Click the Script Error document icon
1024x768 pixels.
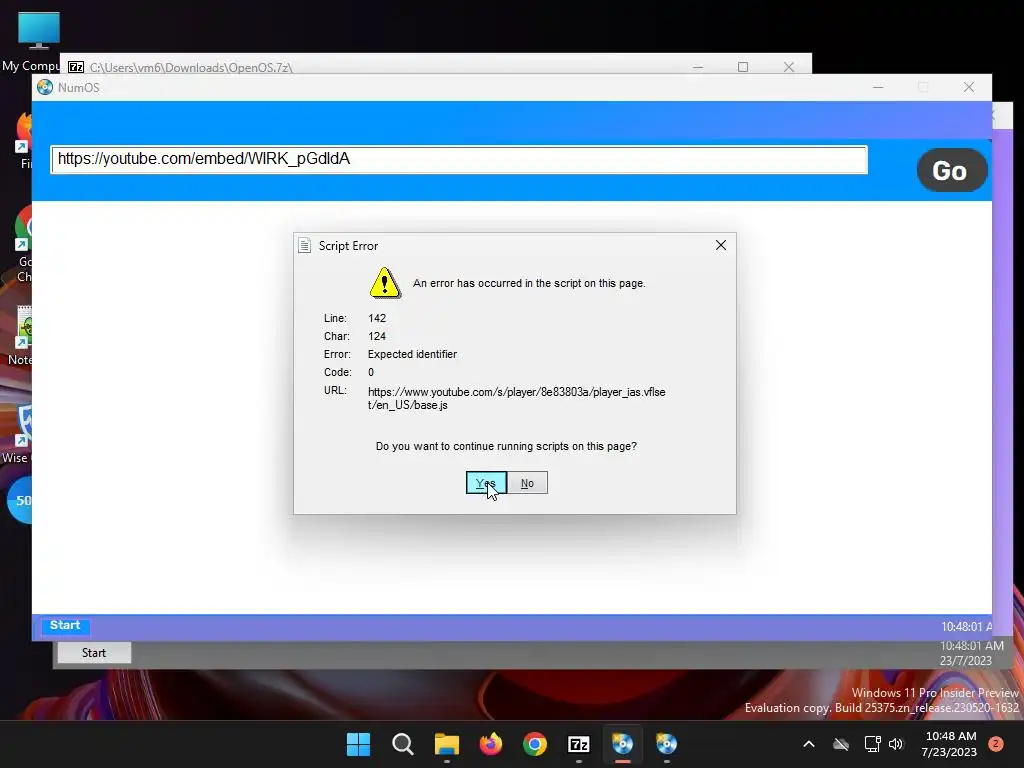click(304, 246)
